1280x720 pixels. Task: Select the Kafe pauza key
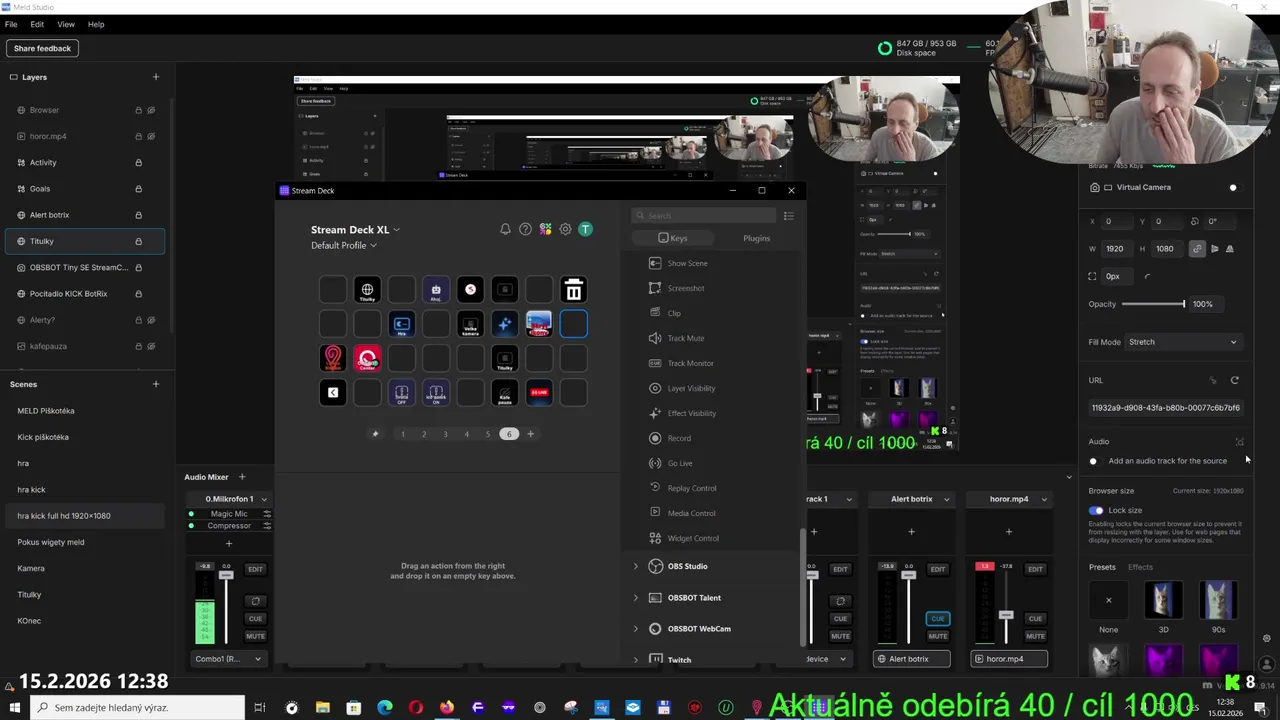point(505,393)
